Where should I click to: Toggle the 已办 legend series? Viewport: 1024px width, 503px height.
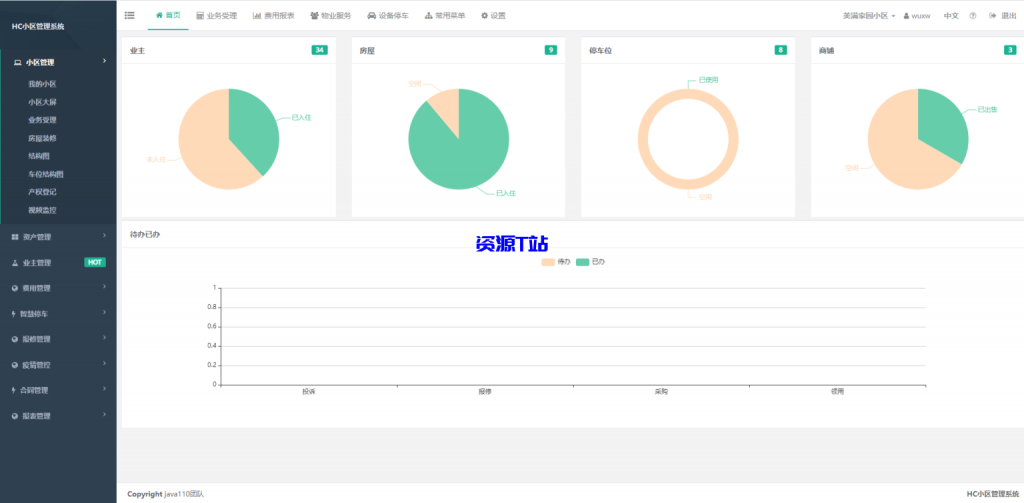click(x=590, y=262)
